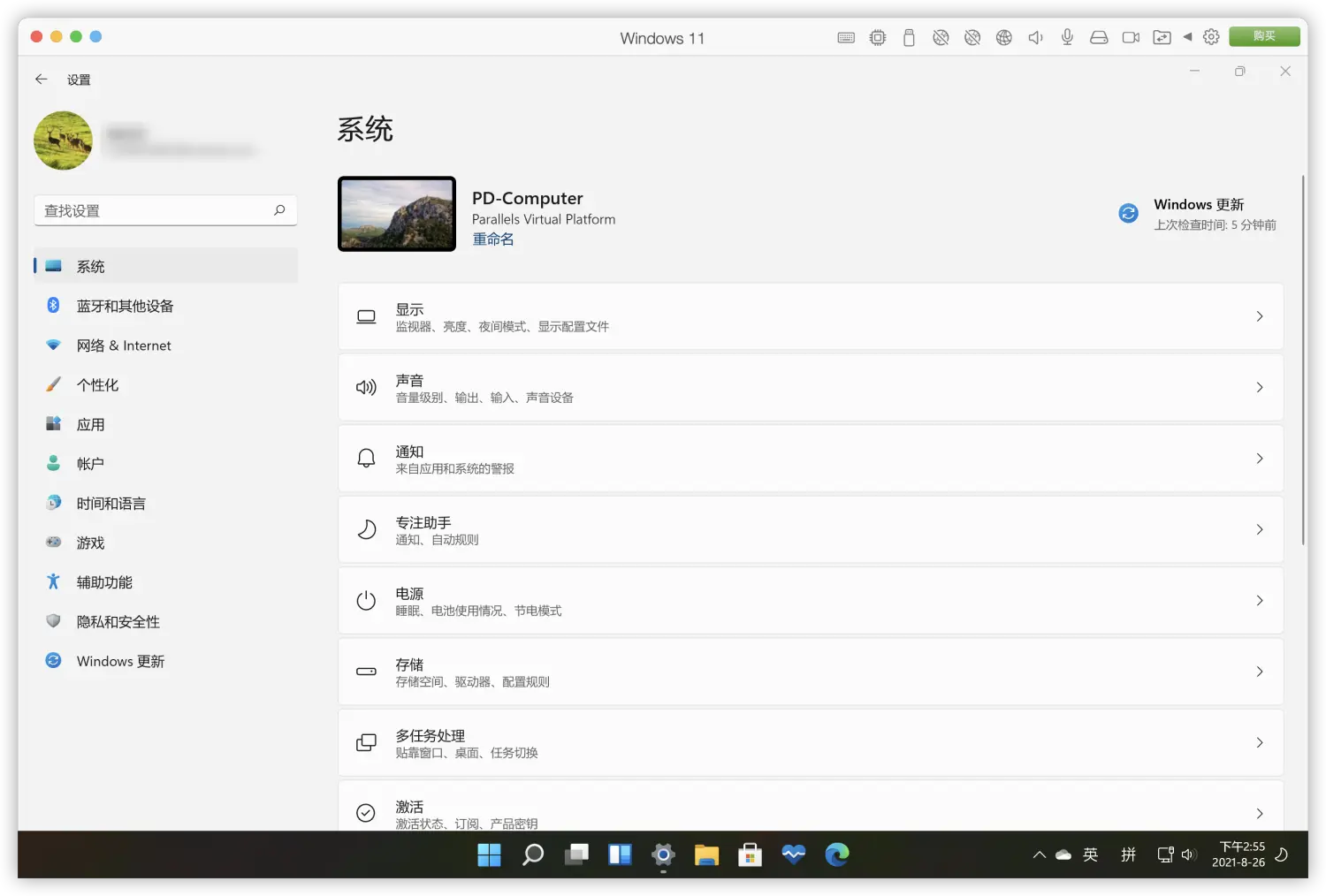Open Parallels configuration gear icon
Viewport: 1326px width, 896px height.
[x=1211, y=37]
